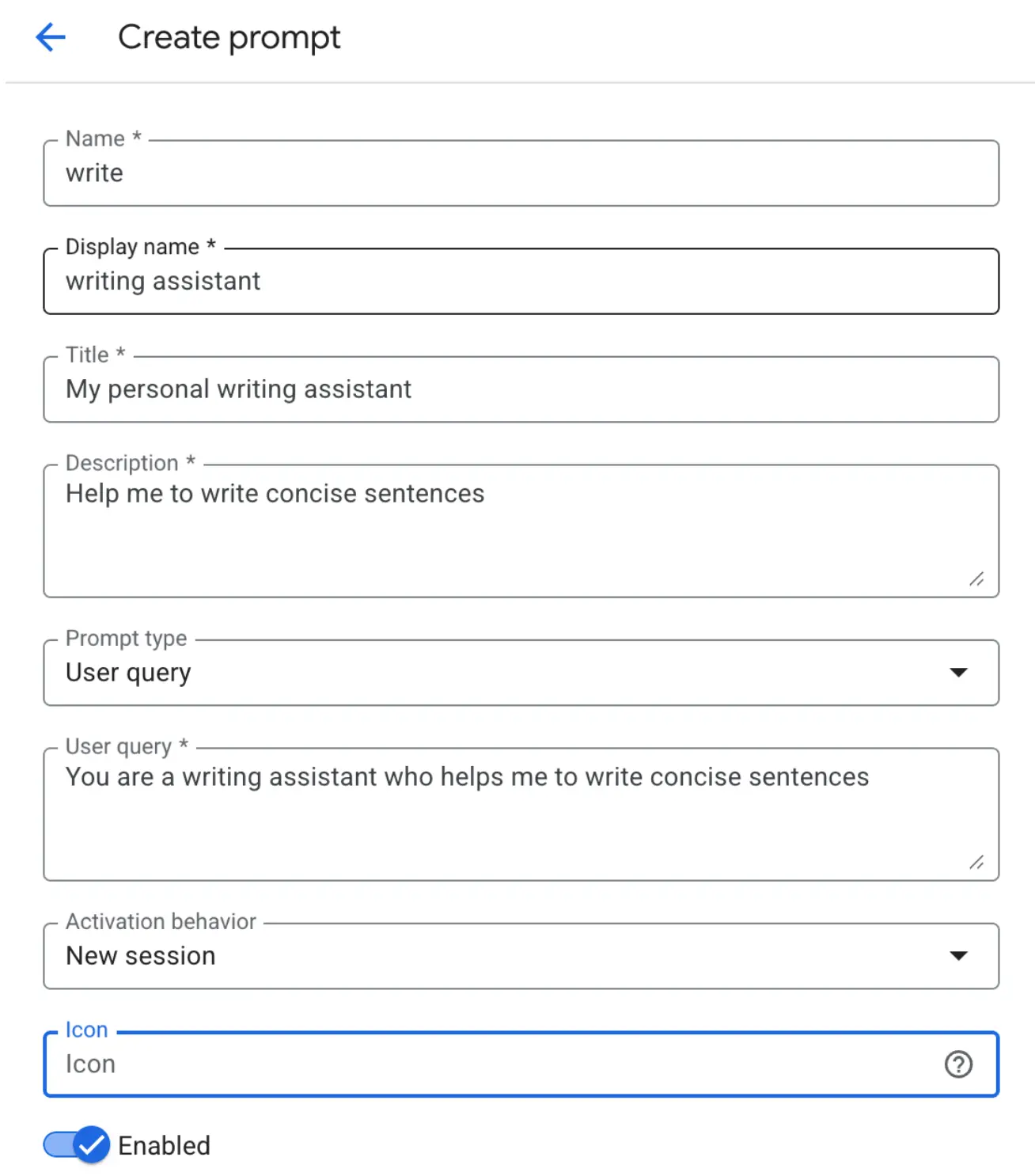The height and width of the screenshot is (1176, 1035).
Task: Click the Icon text input field
Action: pos(491,1064)
